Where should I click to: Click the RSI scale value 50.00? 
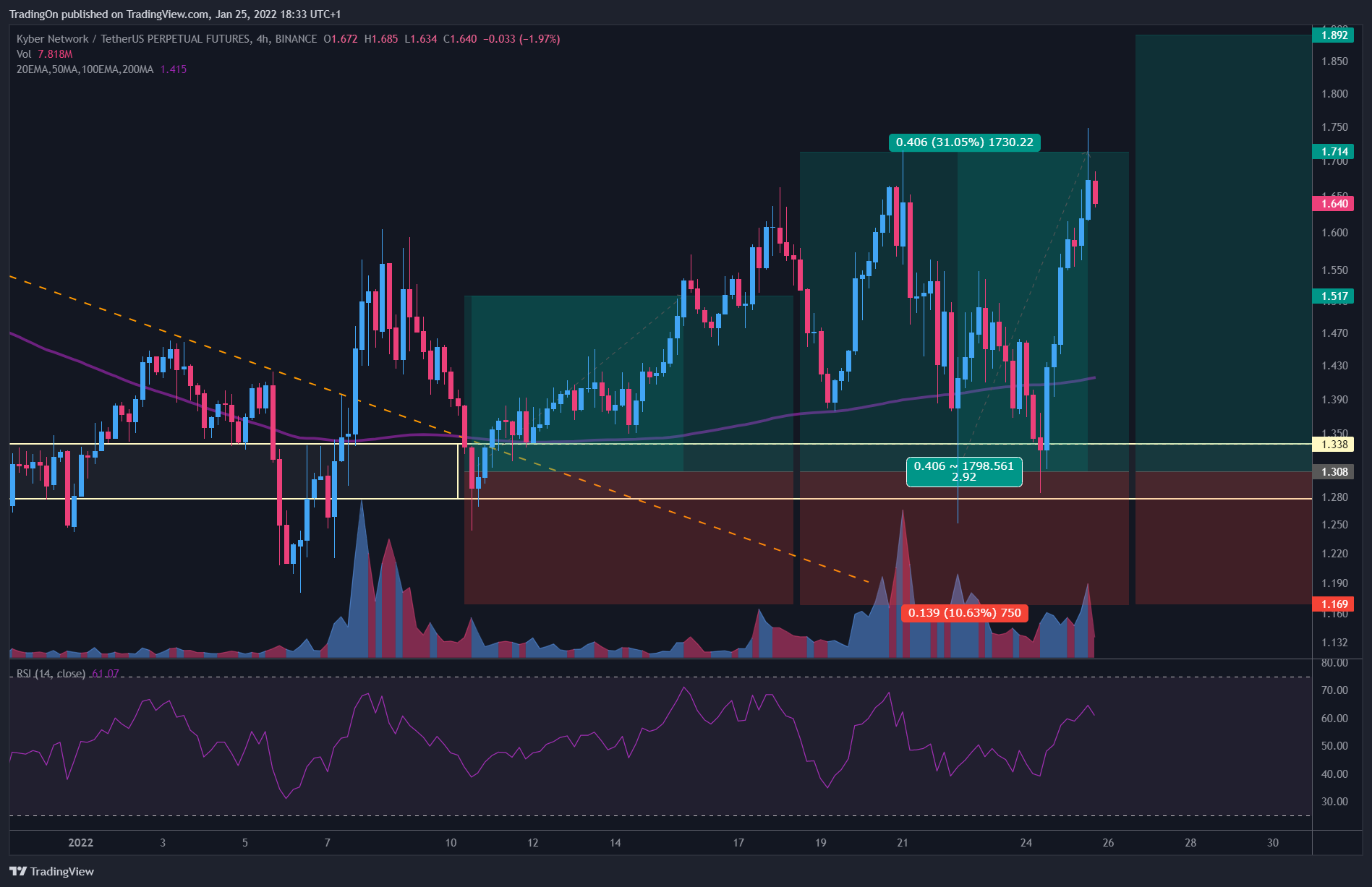click(1334, 746)
